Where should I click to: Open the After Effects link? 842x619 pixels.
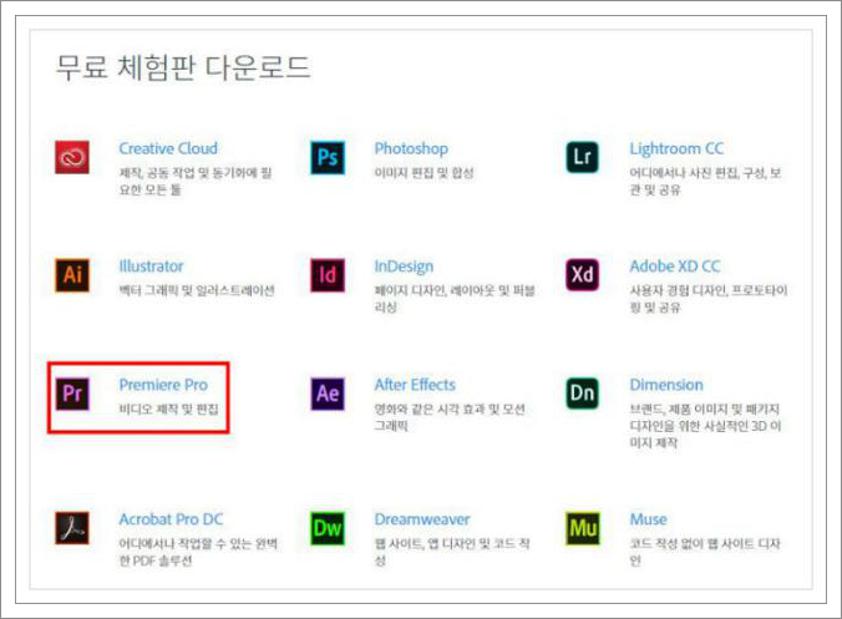[x=415, y=385]
